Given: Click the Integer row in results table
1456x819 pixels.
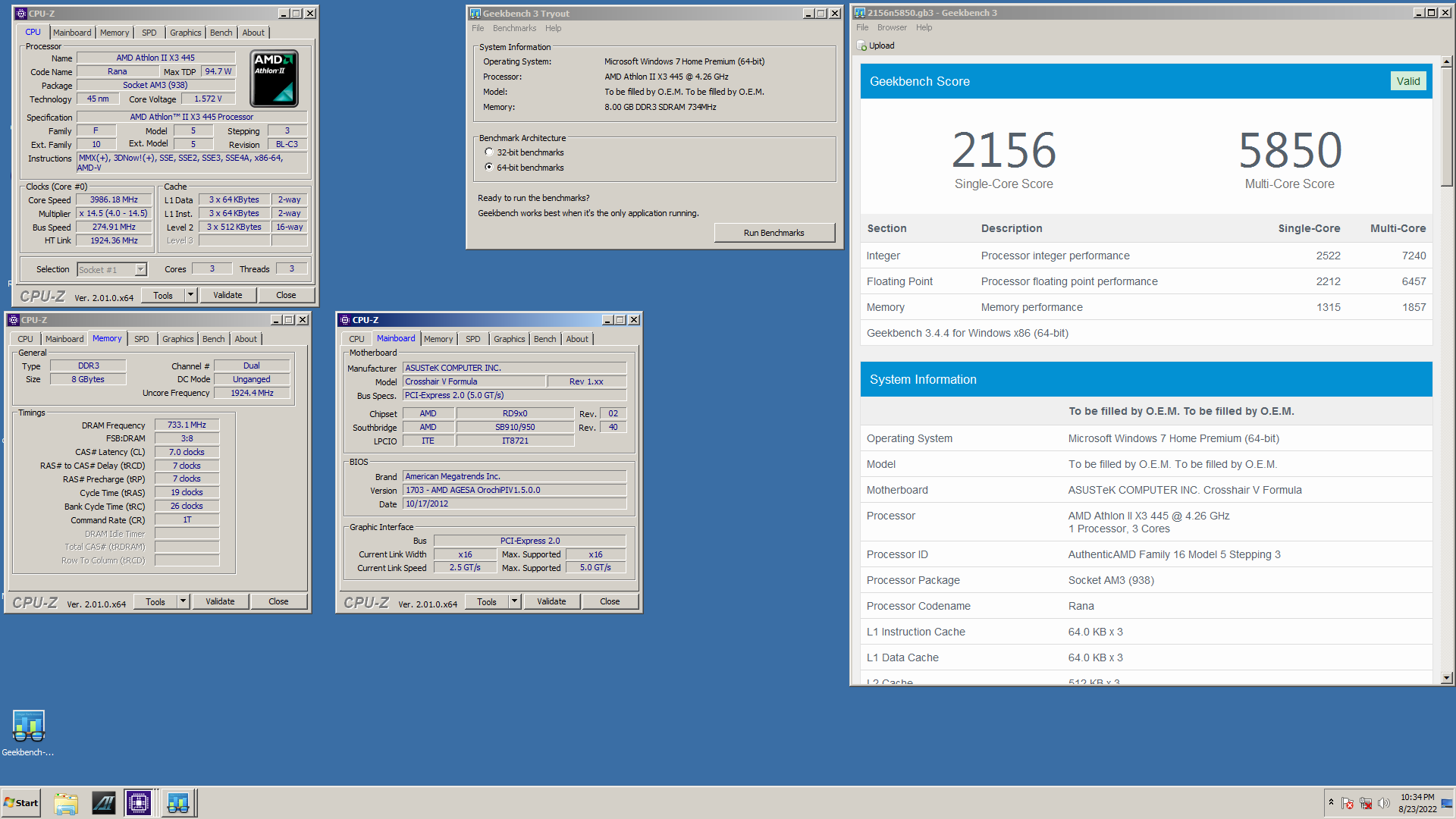Looking at the screenshot, I should (1146, 256).
